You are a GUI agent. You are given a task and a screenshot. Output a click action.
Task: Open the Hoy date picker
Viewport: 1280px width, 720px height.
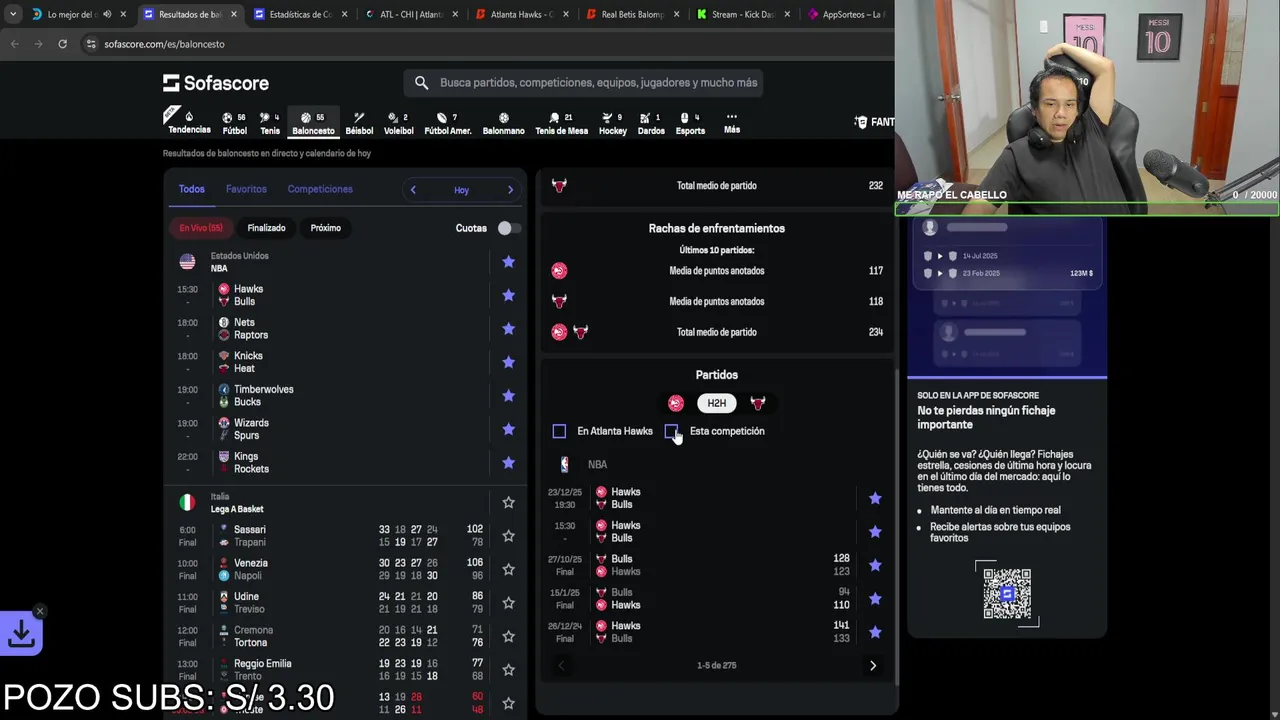(461, 190)
